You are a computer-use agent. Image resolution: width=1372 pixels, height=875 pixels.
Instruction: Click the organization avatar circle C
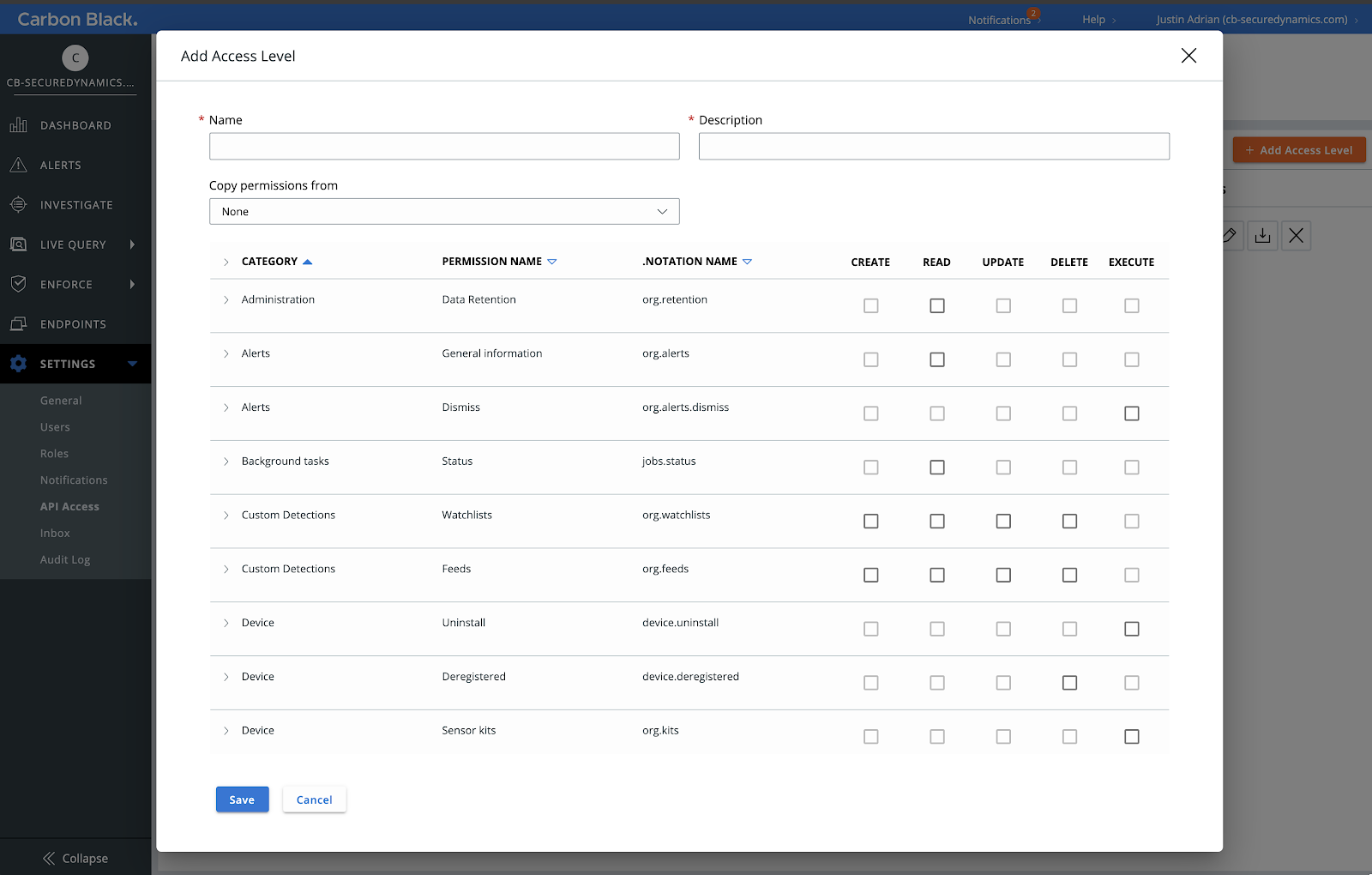(x=75, y=57)
